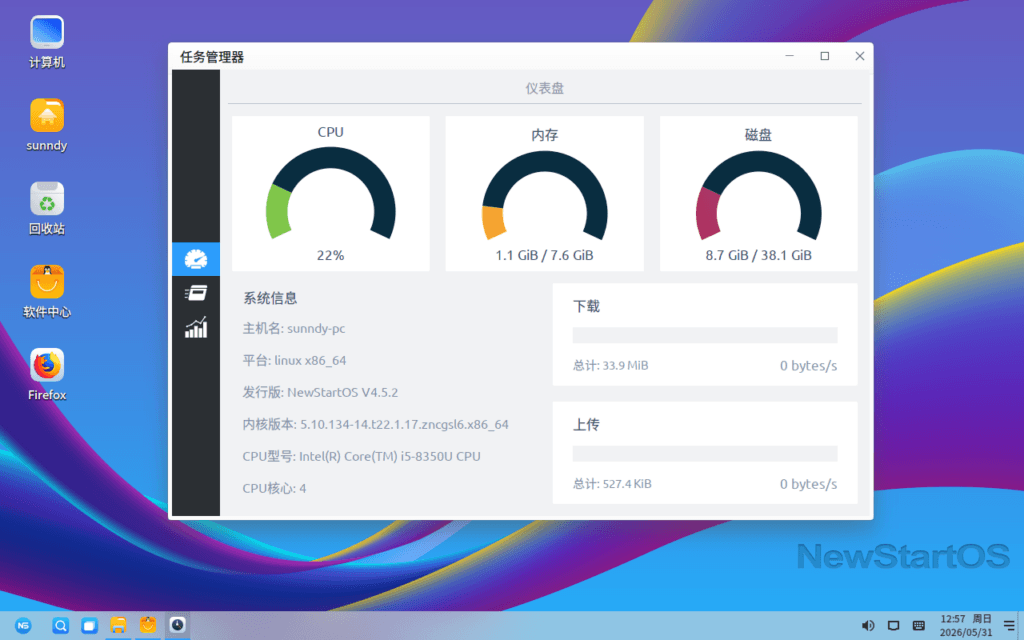The width and height of the screenshot is (1024, 640).
Task: Click the 系统信息 heading
Action: coord(270,298)
